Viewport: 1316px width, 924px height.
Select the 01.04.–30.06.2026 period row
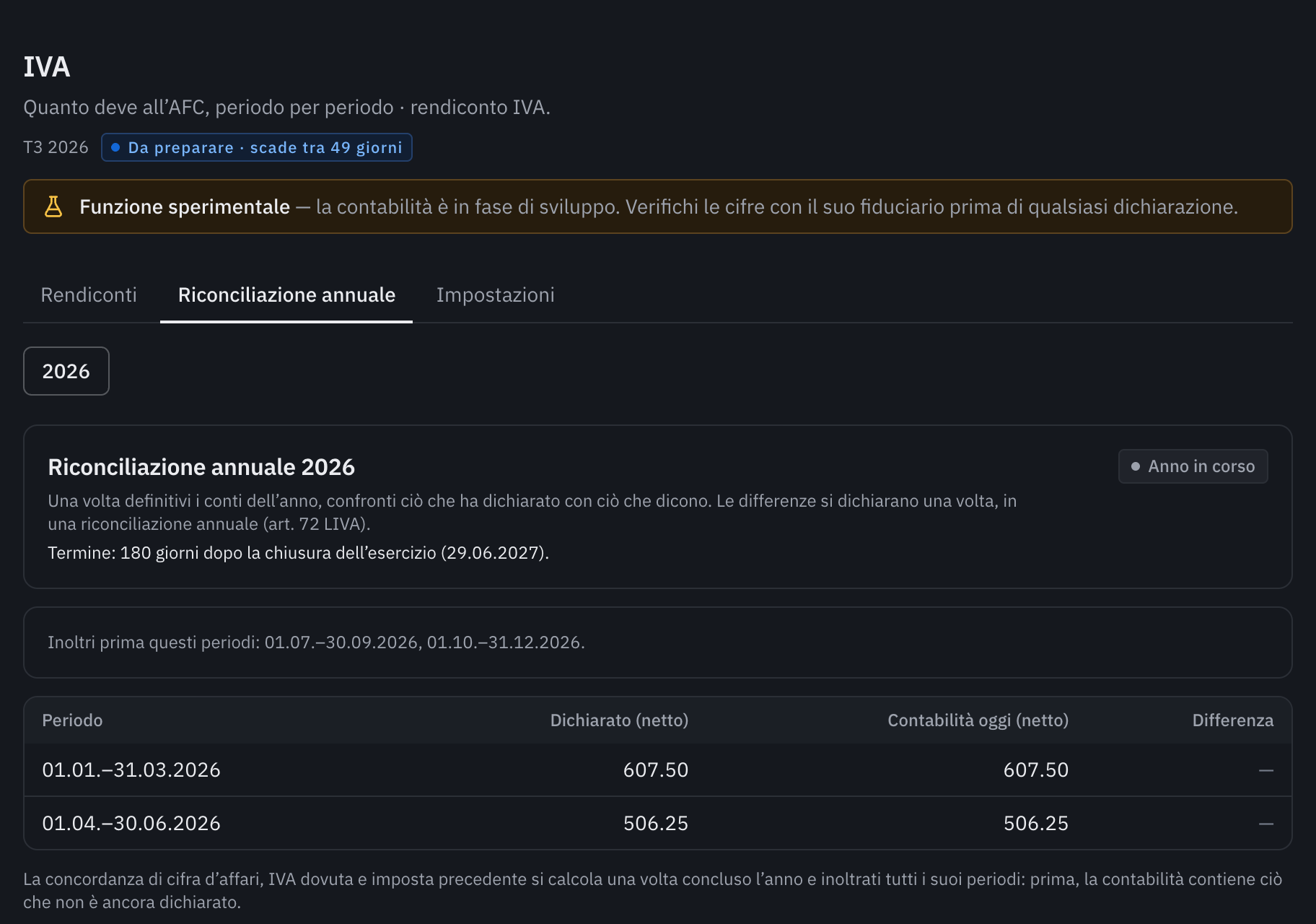(658, 823)
